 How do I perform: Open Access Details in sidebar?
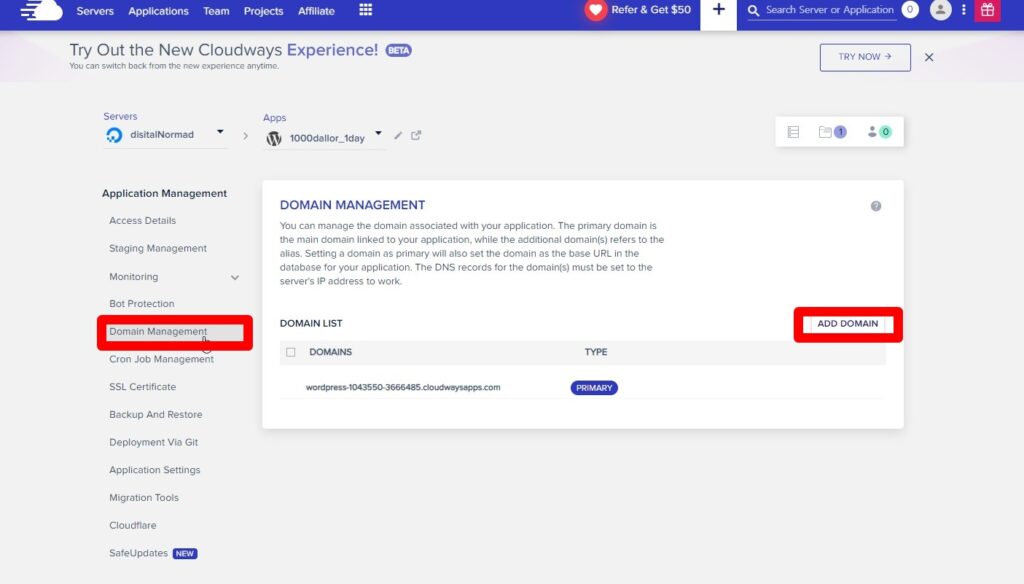[142, 221]
